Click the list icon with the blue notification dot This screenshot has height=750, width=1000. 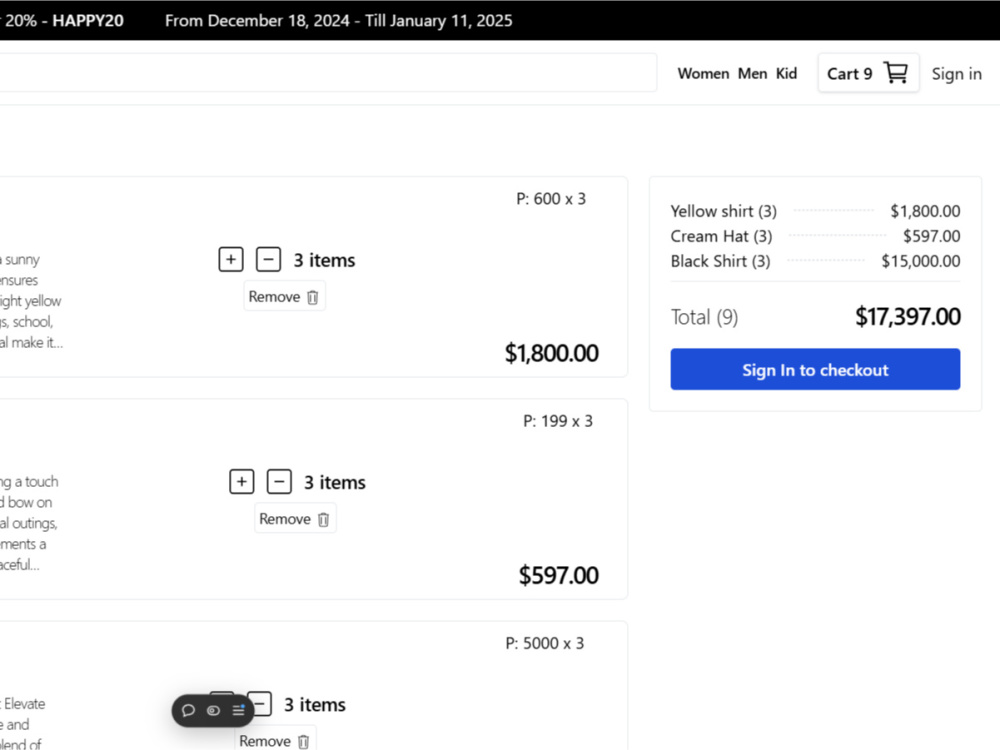click(x=238, y=711)
